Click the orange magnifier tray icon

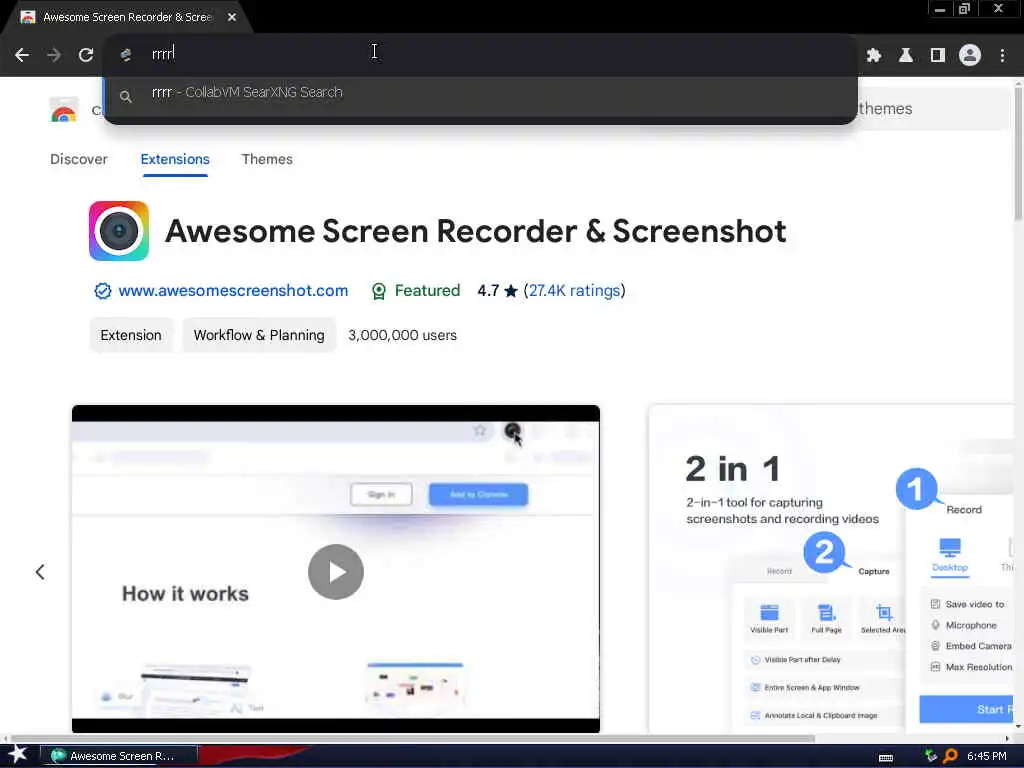pyautogui.click(x=950, y=756)
